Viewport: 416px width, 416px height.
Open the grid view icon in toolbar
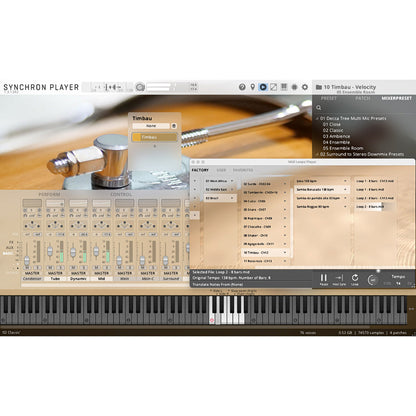284,87
